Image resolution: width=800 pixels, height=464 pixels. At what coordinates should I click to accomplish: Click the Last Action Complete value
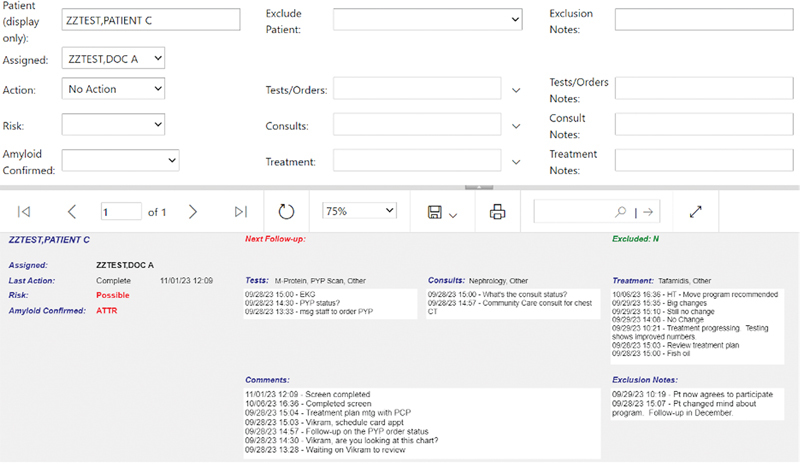pyautogui.click(x=113, y=281)
